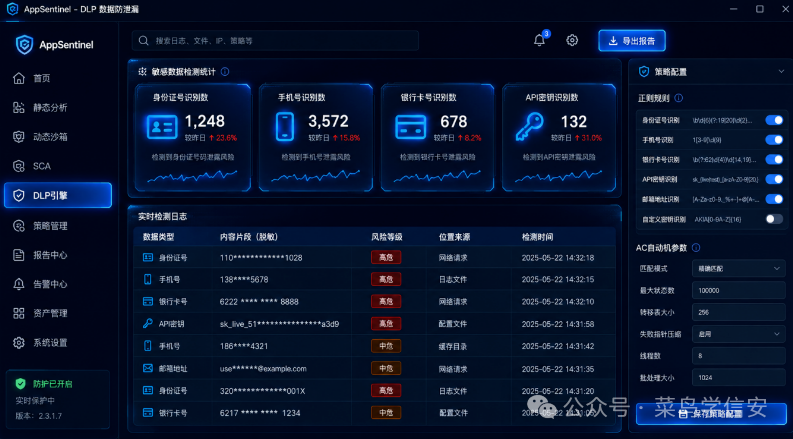Click the 检测时间 column header
The height and width of the screenshot is (439, 793).
click(x=537, y=237)
